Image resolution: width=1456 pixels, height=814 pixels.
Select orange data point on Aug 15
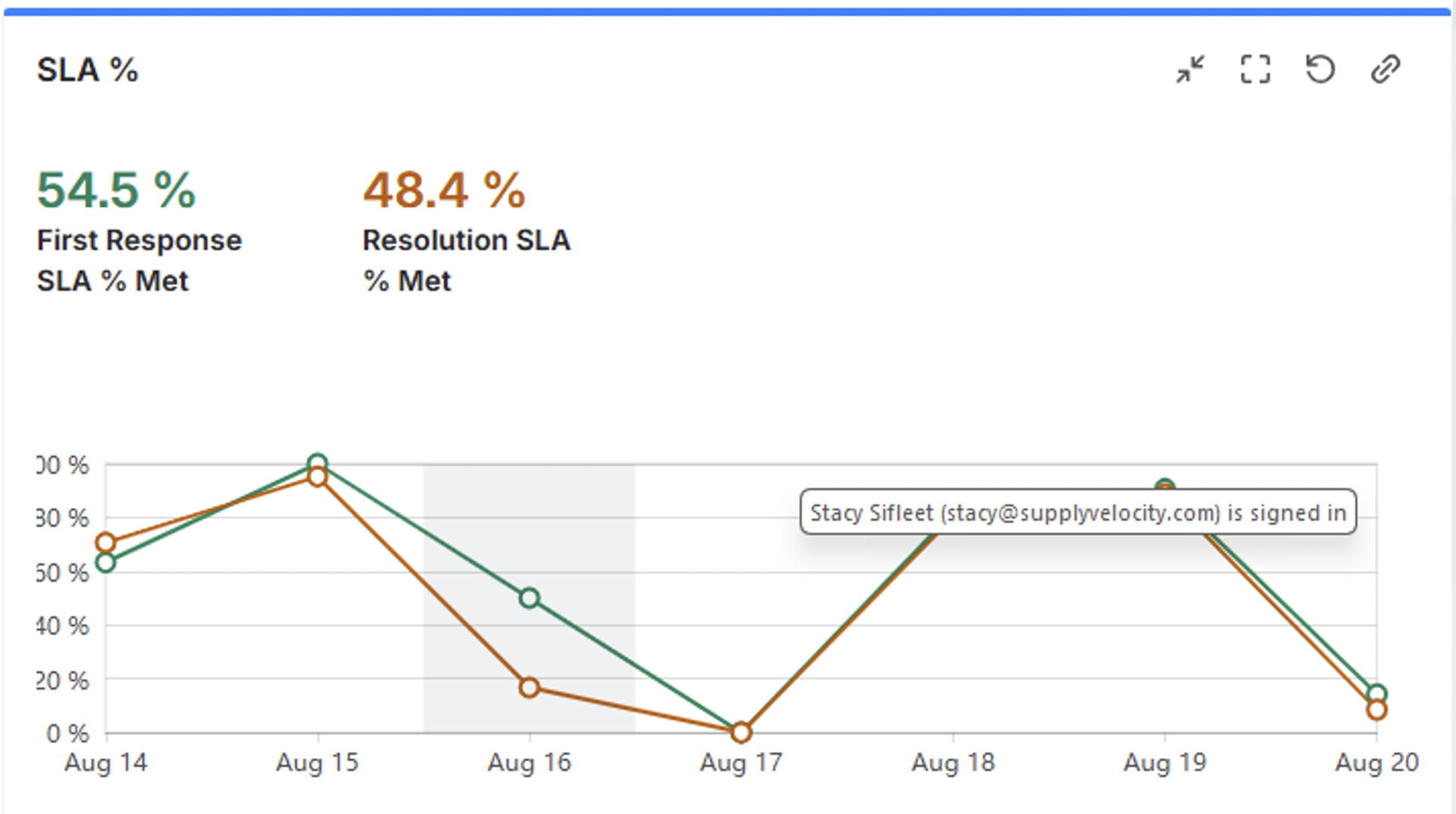pos(318,477)
